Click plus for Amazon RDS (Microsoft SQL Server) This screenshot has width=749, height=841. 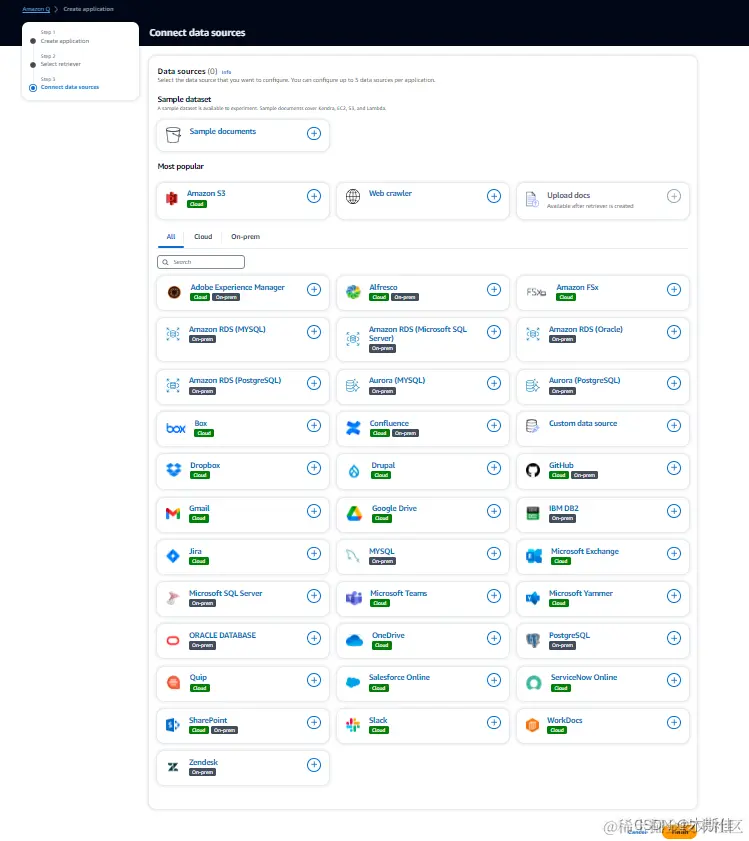tap(494, 332)
